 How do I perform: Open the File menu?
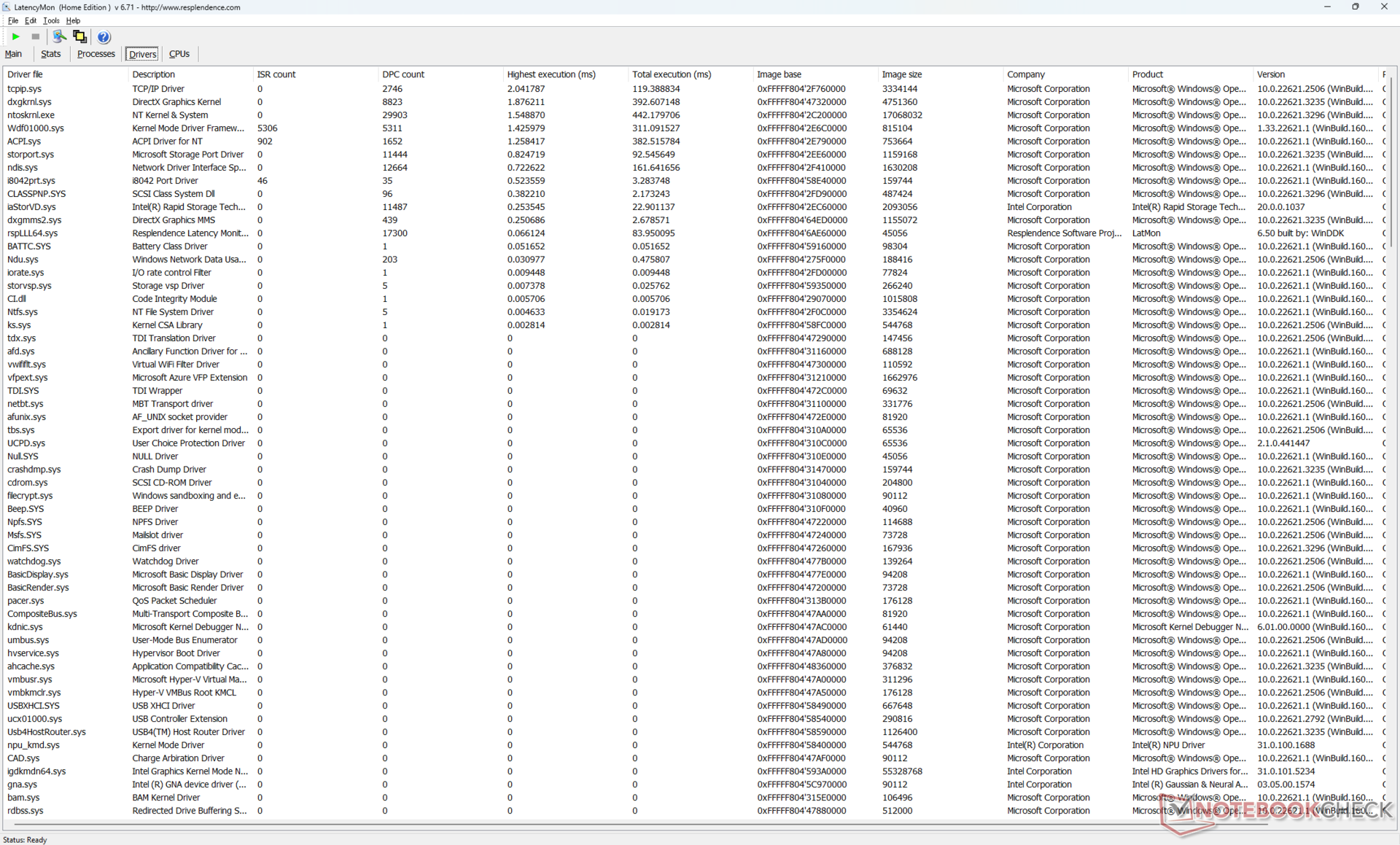pos(12,20)
